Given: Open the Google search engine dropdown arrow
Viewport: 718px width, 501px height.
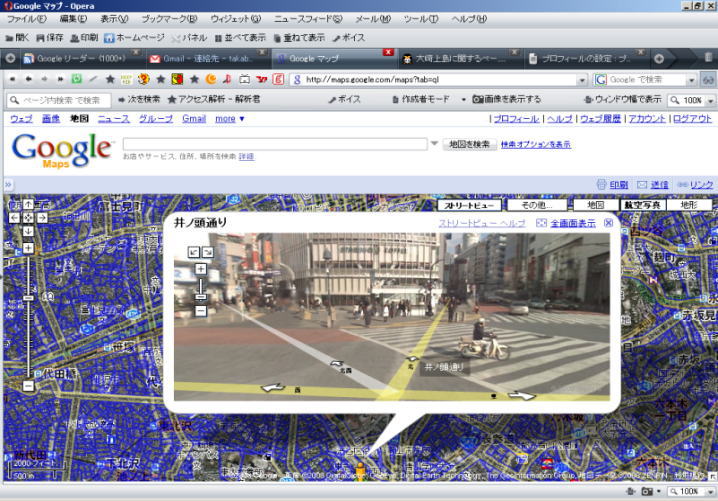Looking at the screenshot, I should (691, 80).
